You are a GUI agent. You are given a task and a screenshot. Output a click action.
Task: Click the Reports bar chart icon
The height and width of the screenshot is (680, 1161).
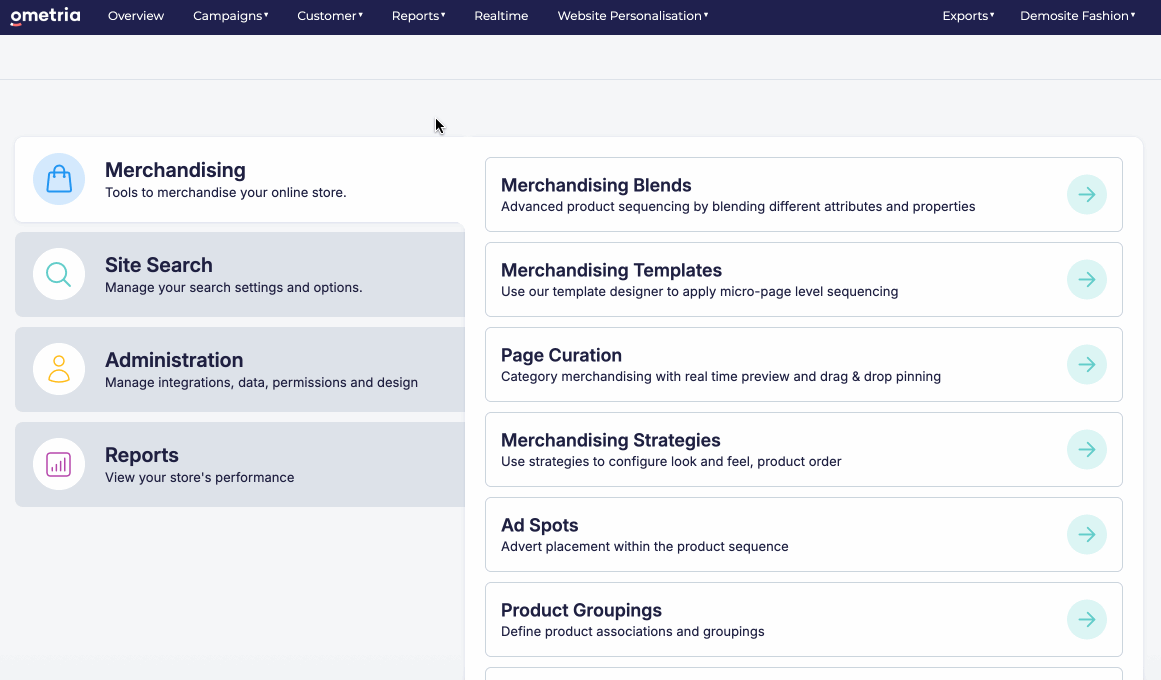point(59,464)
